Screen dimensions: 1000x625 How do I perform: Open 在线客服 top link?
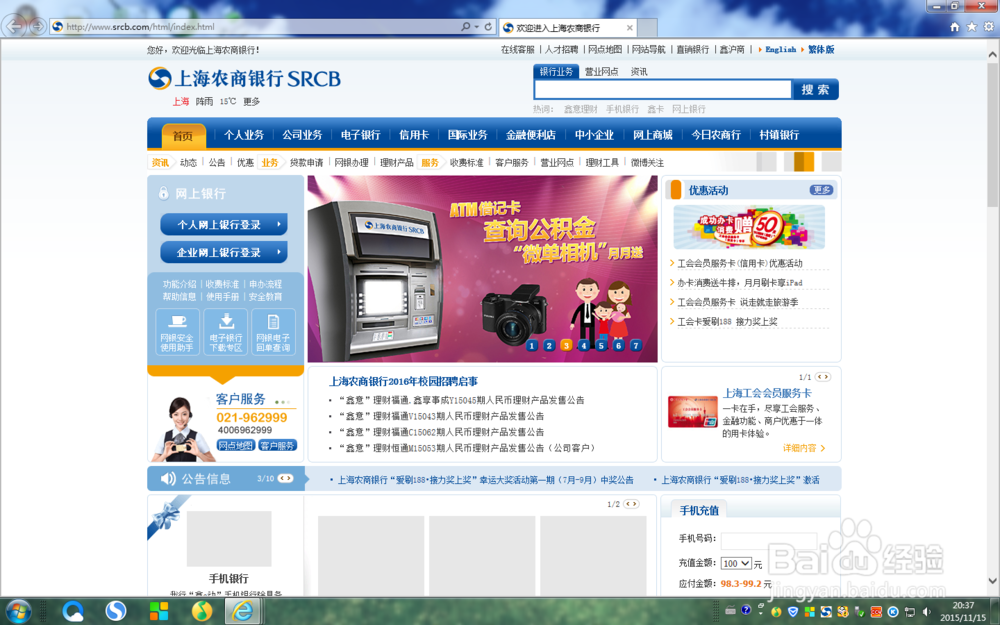point(517,49)
